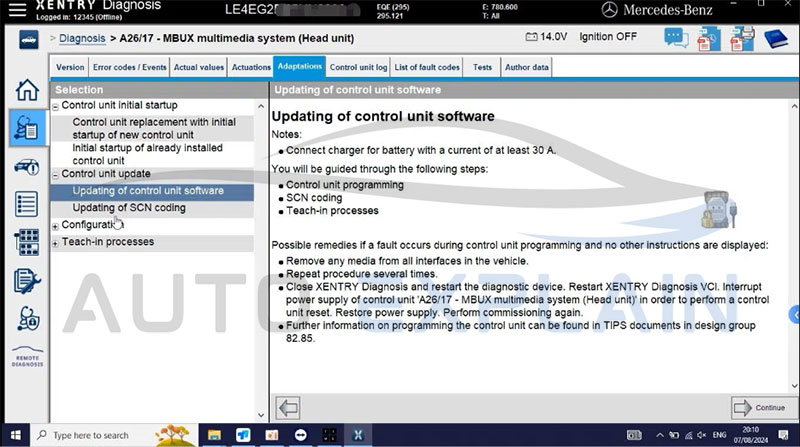Click the selection panel scroll down arrow
This screenshot has height=447, width=800.
point(261,415)
